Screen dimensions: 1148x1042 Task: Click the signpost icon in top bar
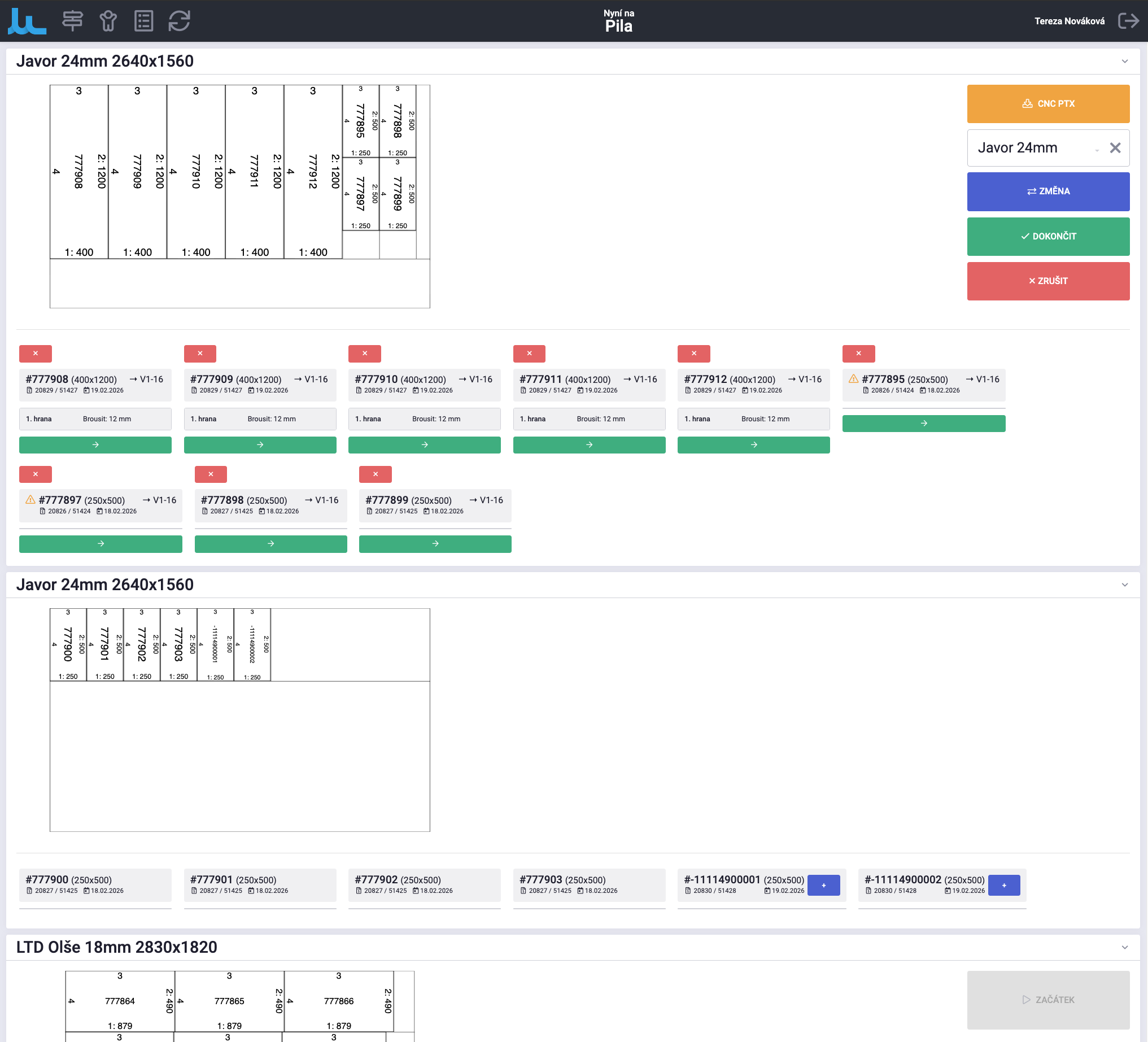[x=72, y=21]
